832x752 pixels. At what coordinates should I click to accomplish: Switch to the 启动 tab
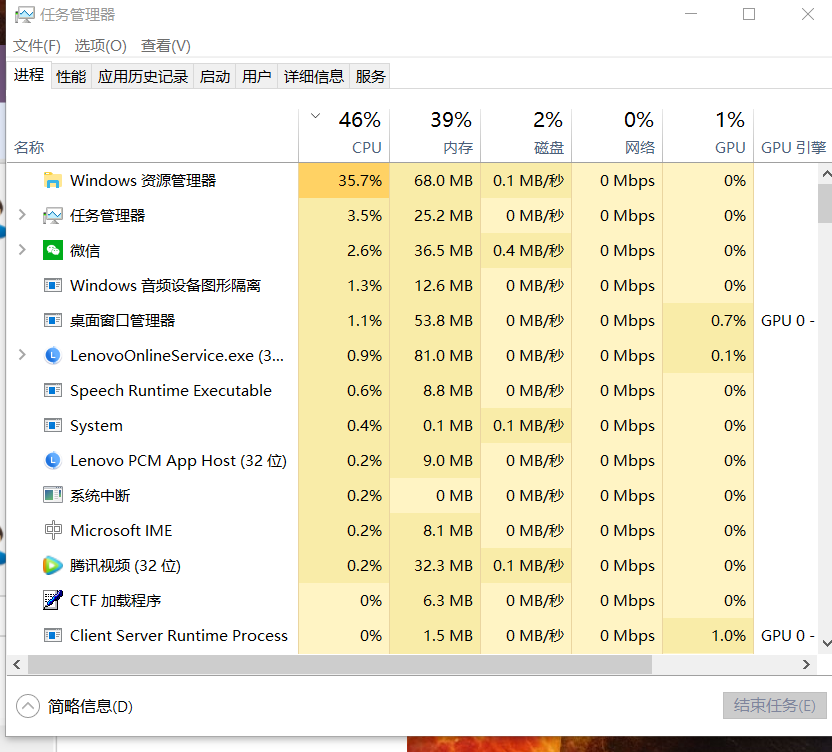click(x=215, y=76)
